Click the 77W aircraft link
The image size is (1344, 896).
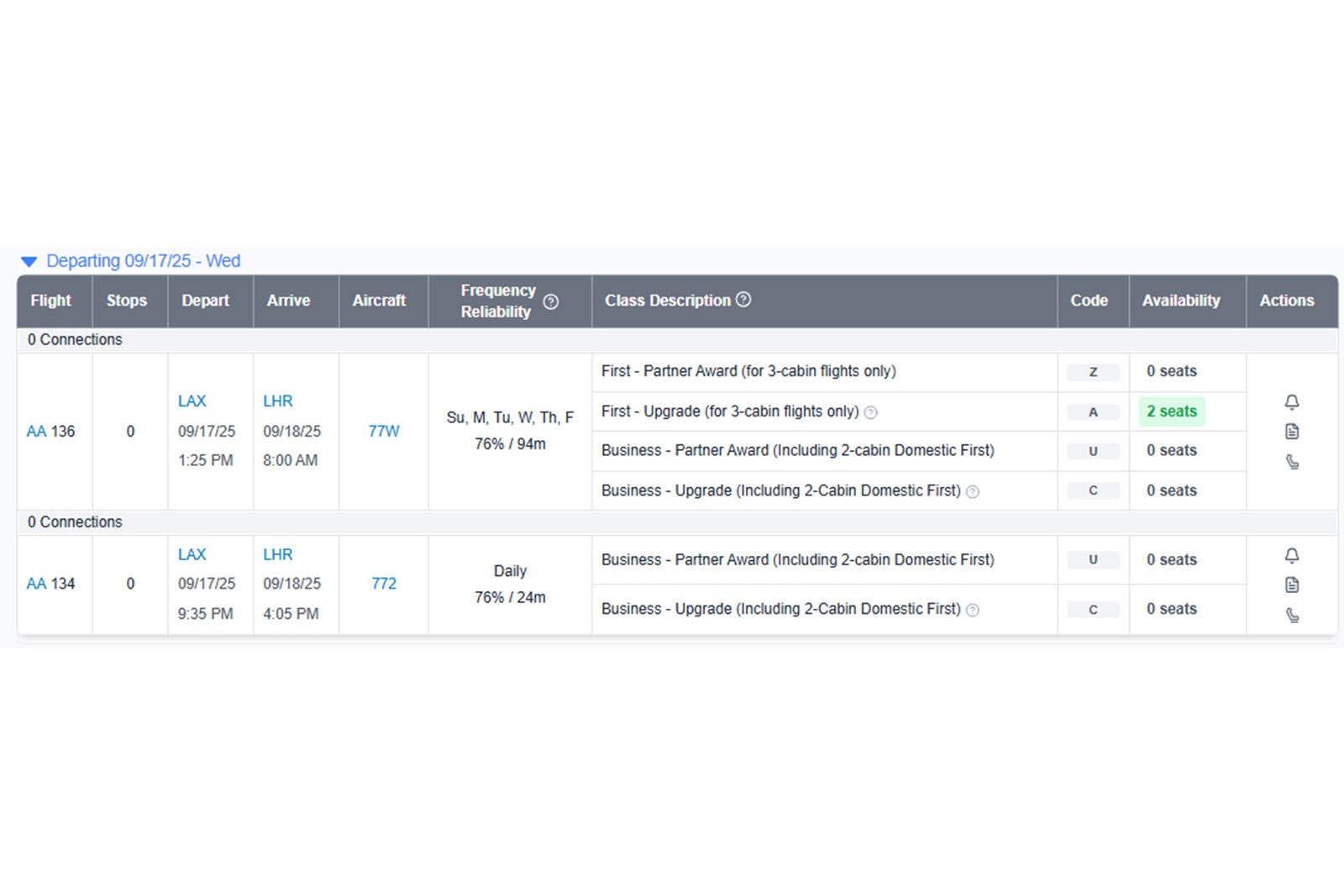coord(384,432)
